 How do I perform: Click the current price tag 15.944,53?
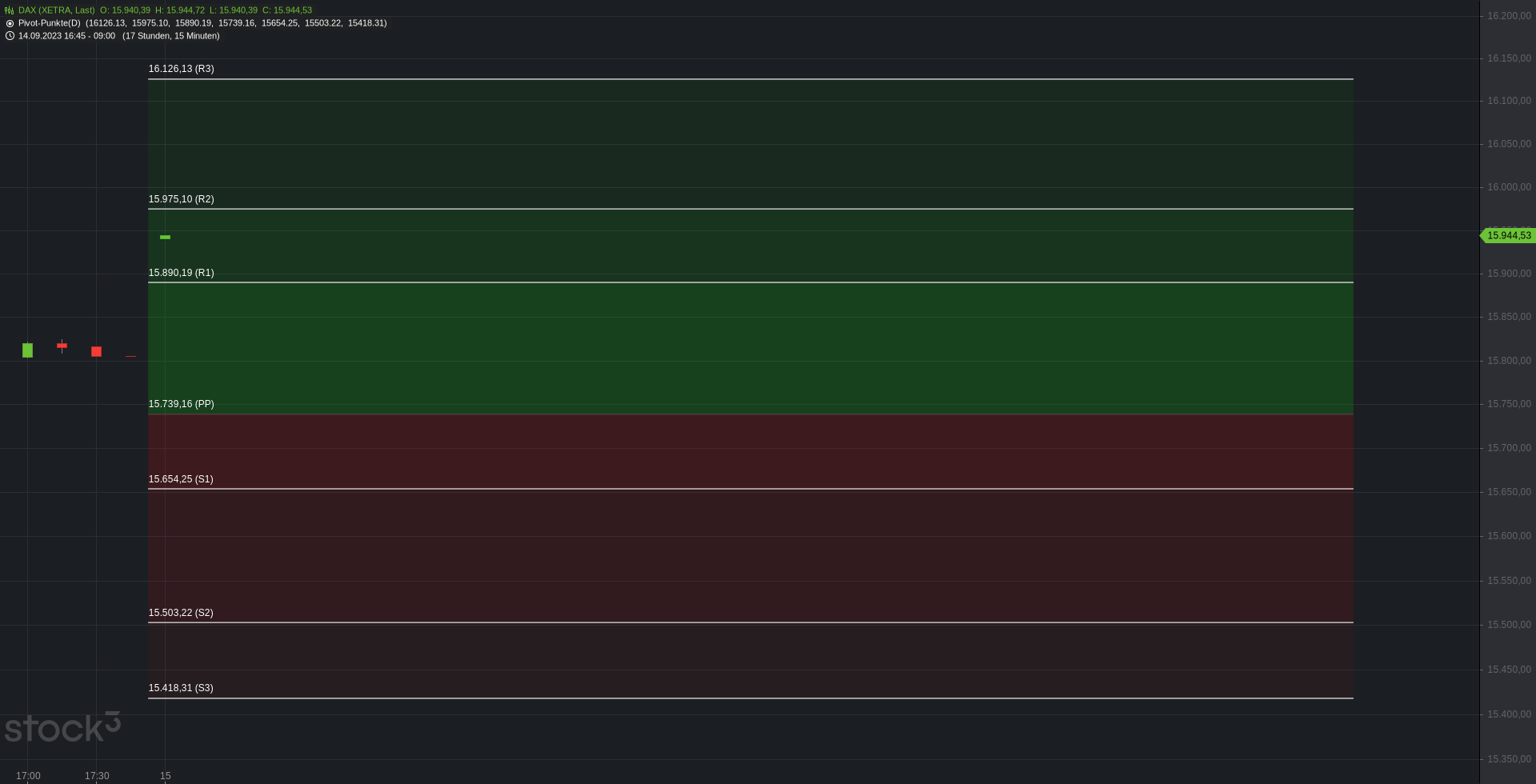[x=1508, y=235]
